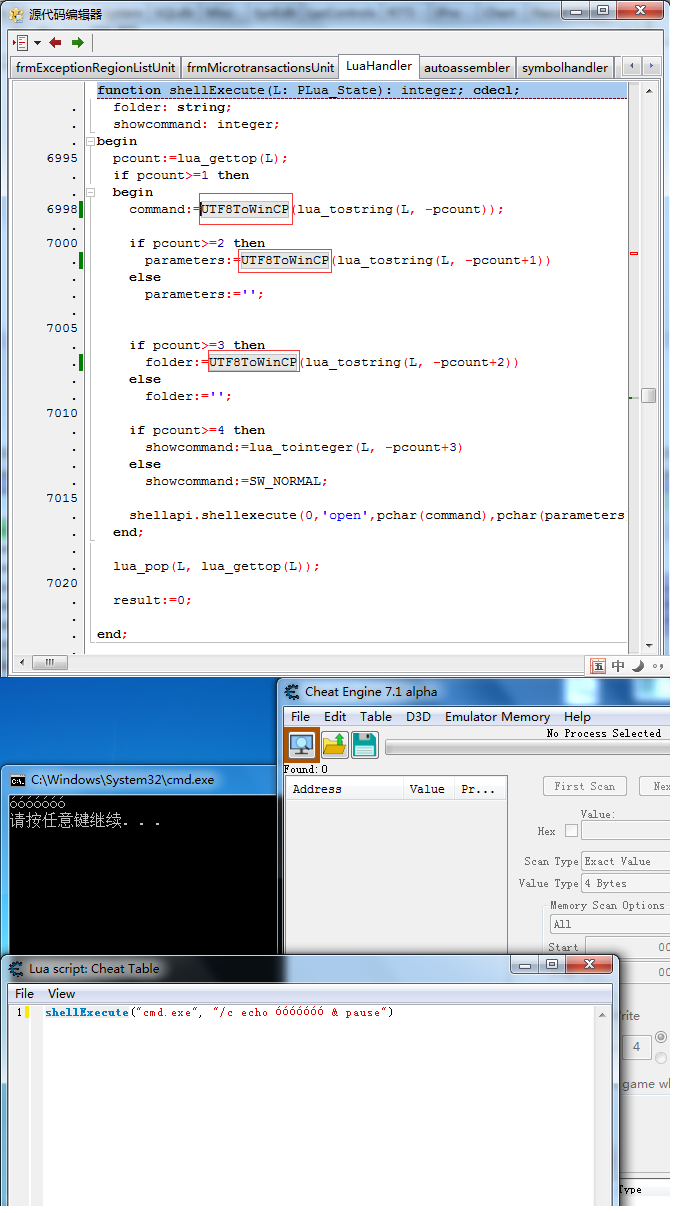
Task: Open the Emulator Memory menu
Action: [x=497, y=717]
